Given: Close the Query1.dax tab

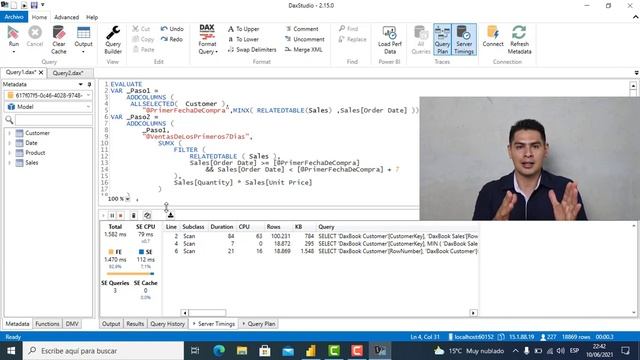Looking at the screenshot, I should [x=41, y=73].
